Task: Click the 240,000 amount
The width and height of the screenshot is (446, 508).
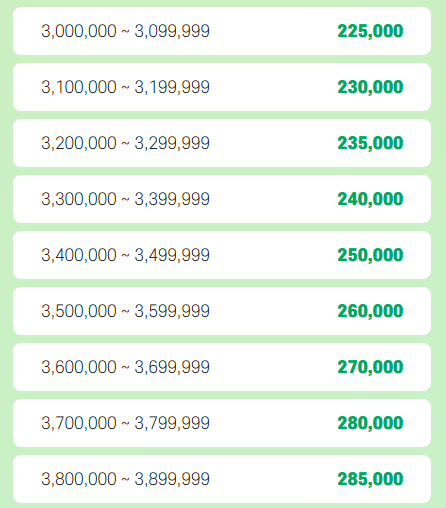Action: 370,199
